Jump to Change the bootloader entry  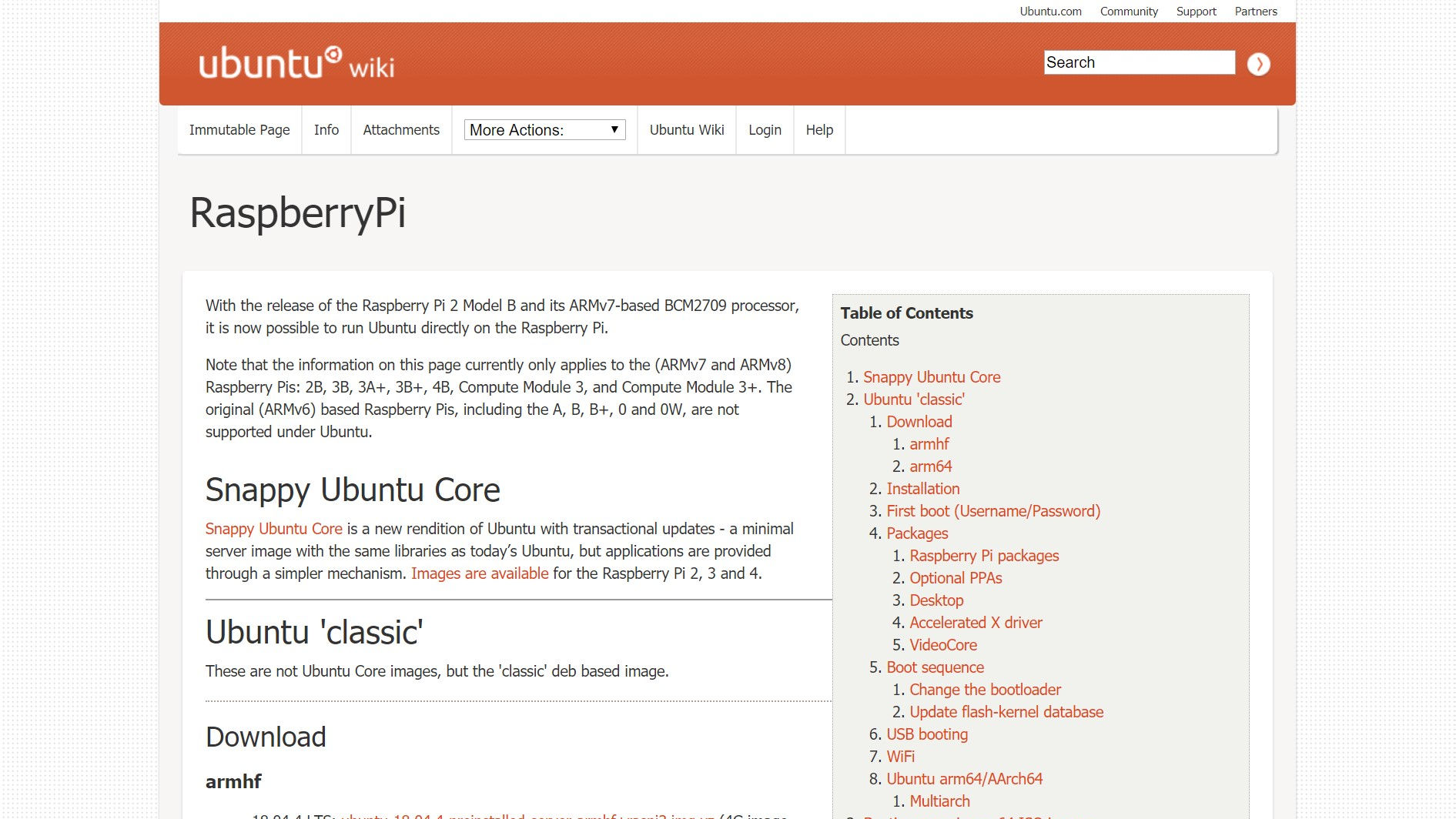click(985, 690)
